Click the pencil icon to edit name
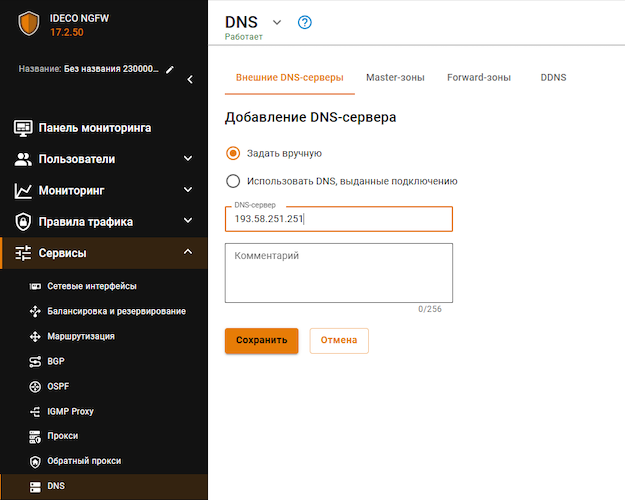The image size is (625, 500). (170, 70)
